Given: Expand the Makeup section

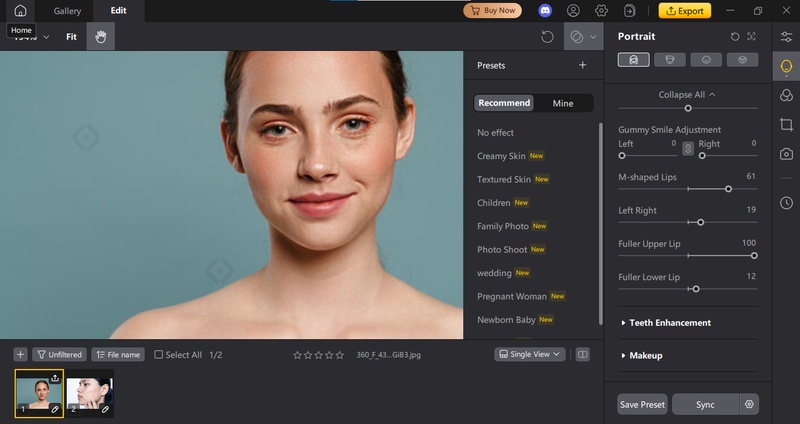Looking at the screenshot, I should point(645,355).
